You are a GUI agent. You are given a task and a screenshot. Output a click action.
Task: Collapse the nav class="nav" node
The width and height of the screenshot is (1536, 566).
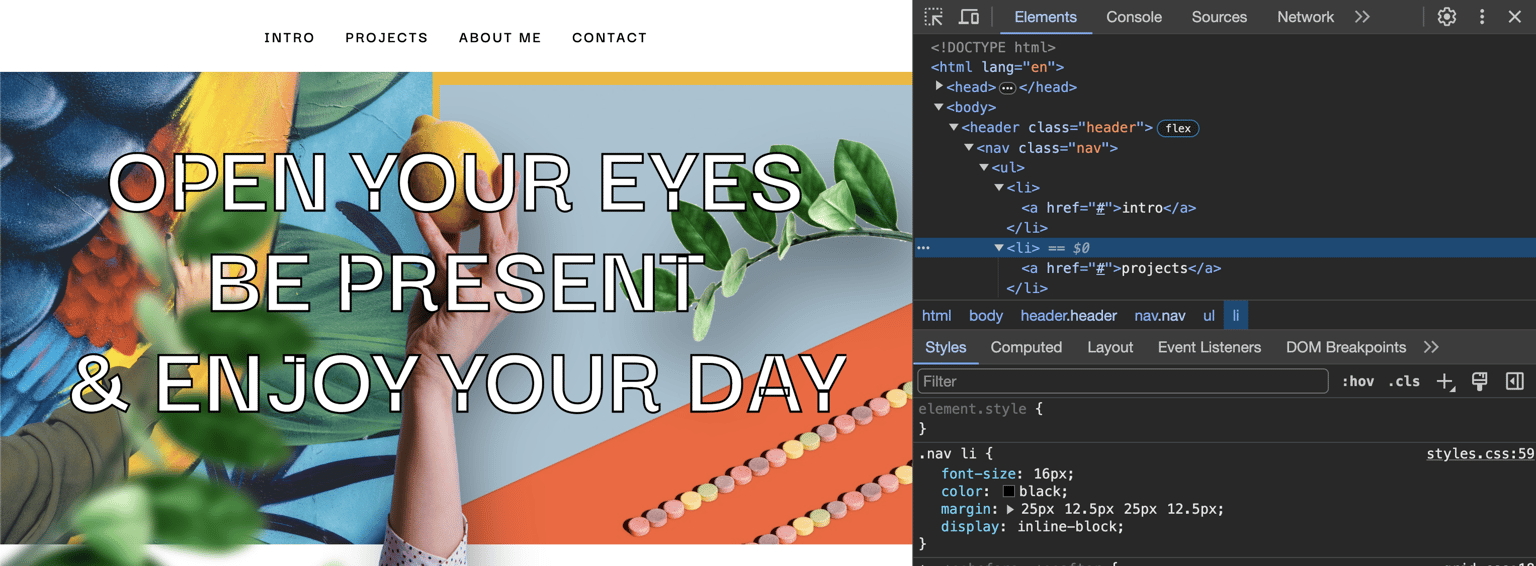[969, 147]
